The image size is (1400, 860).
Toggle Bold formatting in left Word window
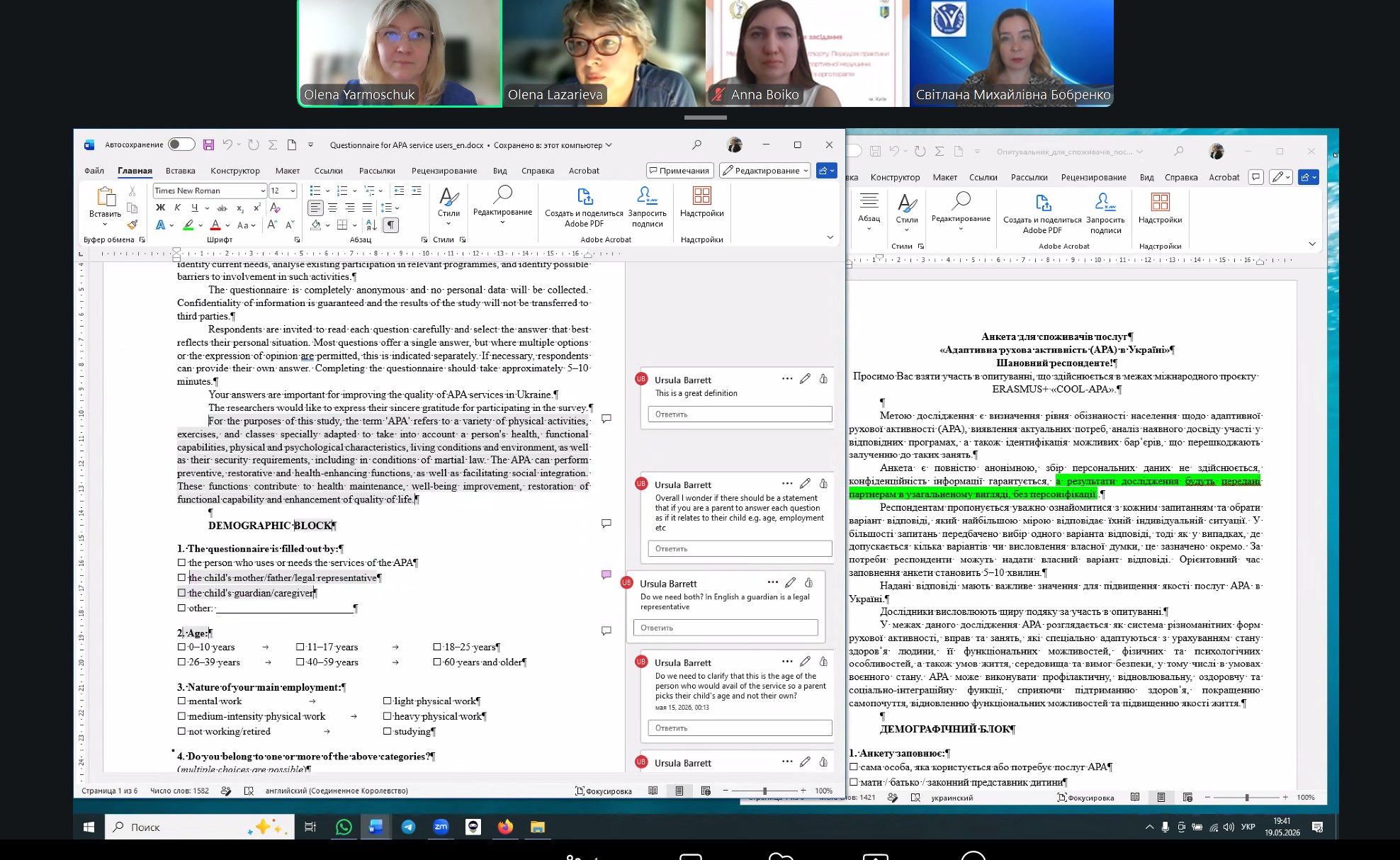(x=160, y=208)
